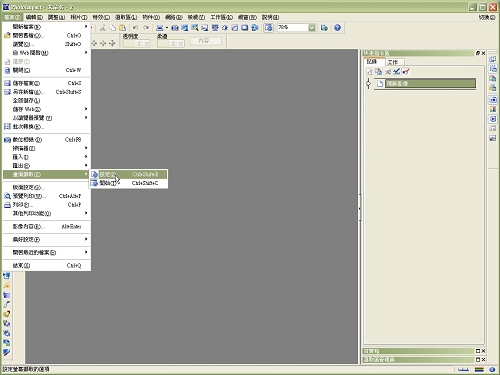
Task: Click the digital camera toolbar icon
Action: pos(175,28)
